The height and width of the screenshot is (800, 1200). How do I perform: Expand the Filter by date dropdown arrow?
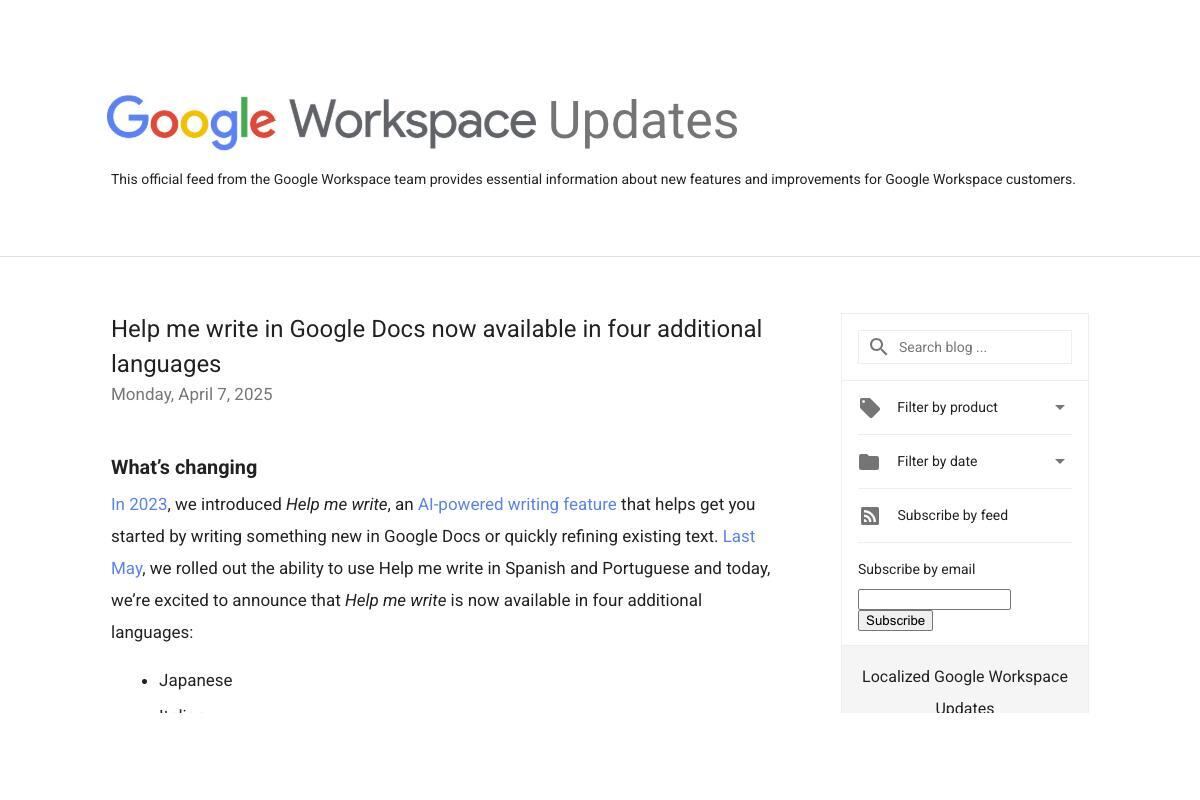(x=1060, y=461)
